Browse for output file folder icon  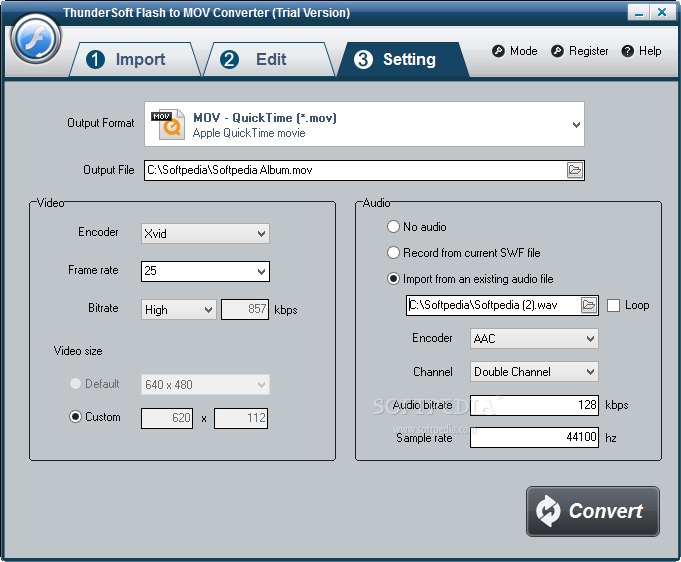coord(575,170)
